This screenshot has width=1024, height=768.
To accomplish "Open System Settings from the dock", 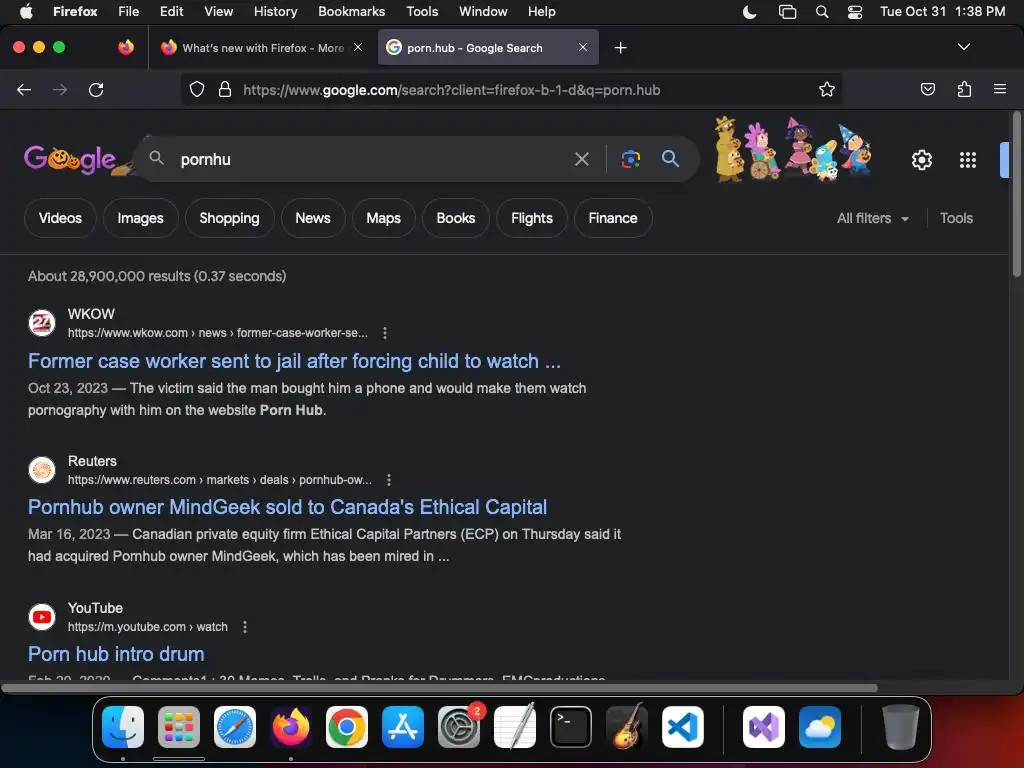I will (x=458, y=727).
